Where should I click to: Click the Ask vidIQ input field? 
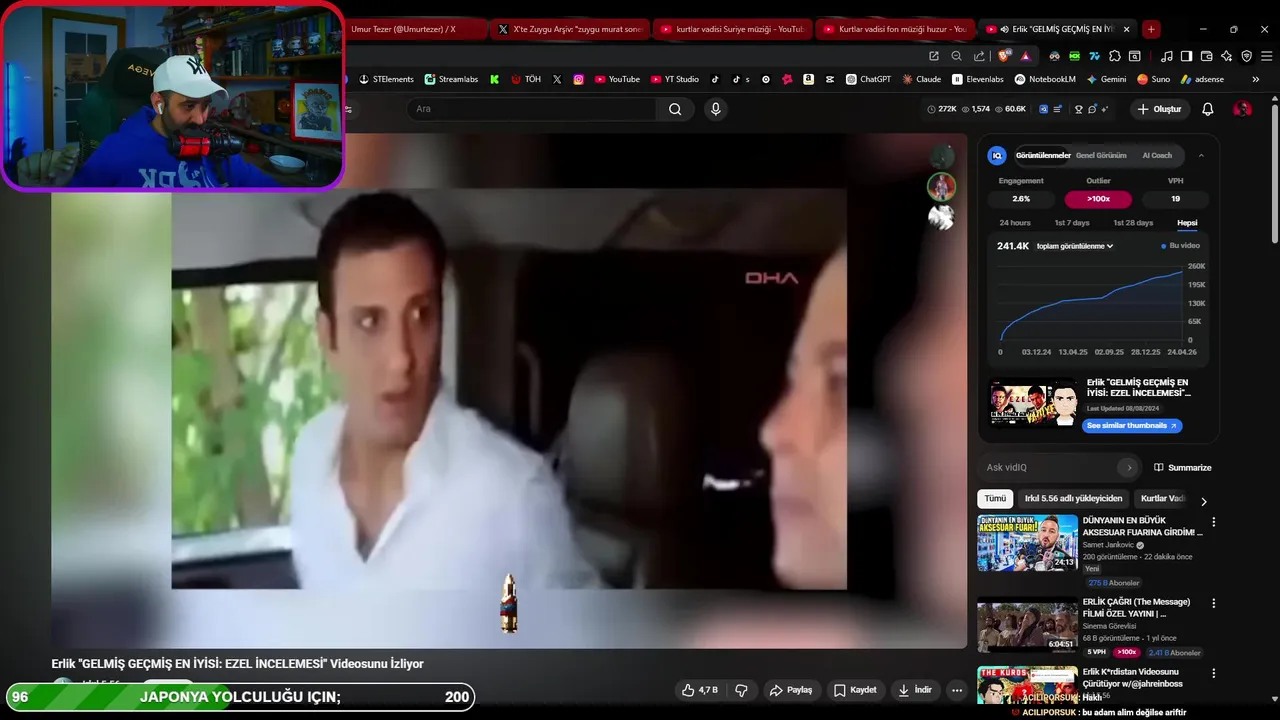tap(1060, 467)
